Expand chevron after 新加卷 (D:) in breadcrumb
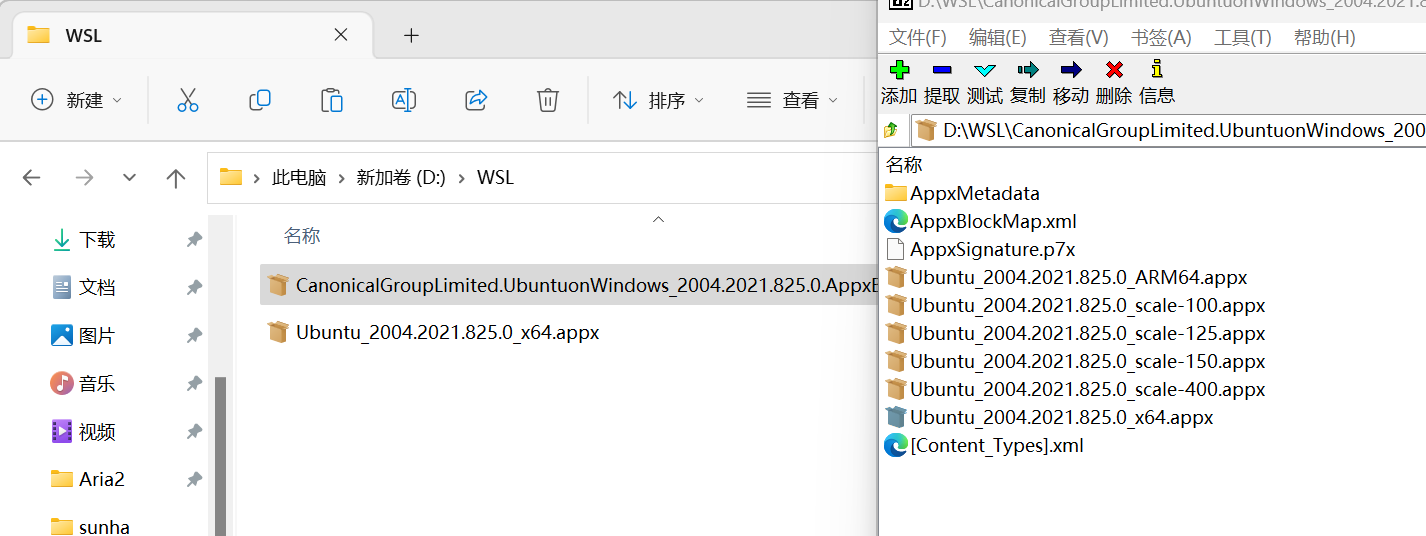This screenshot has width=1426, height=536. pyautogui.click(x=461, y=178)
